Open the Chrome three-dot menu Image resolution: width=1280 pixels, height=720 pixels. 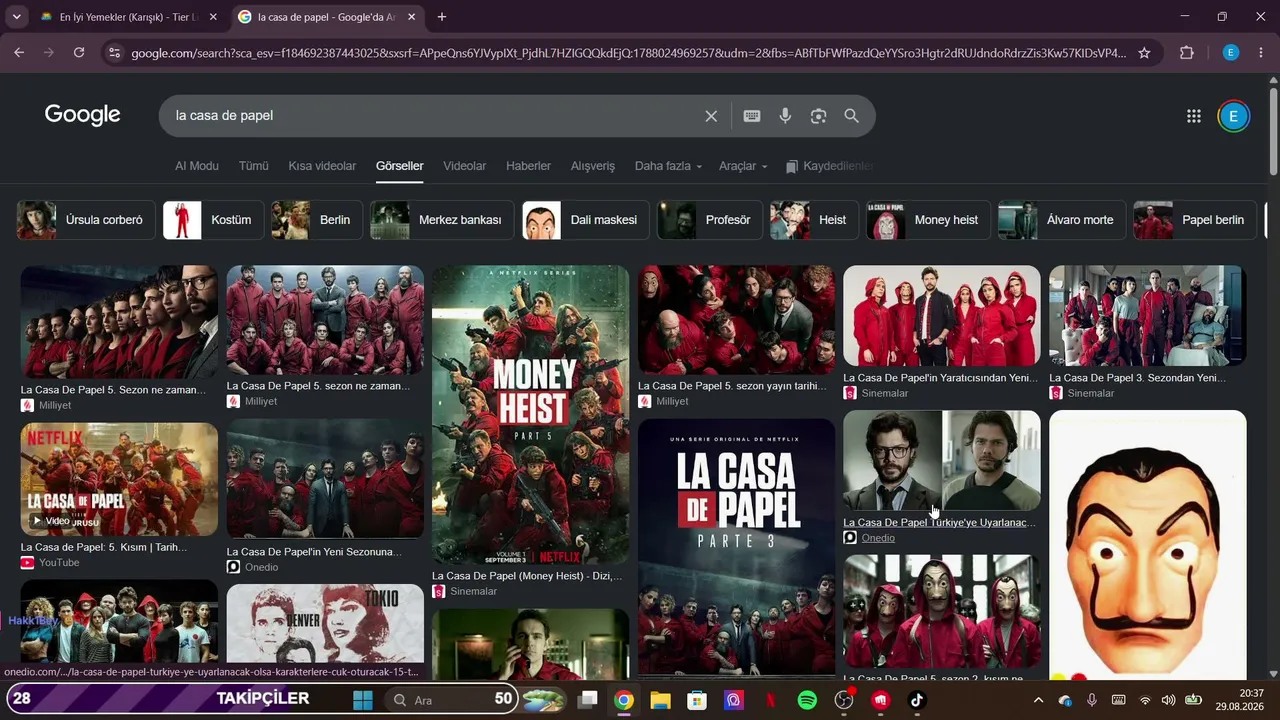pyautogui.click(x=1260, y=53)
